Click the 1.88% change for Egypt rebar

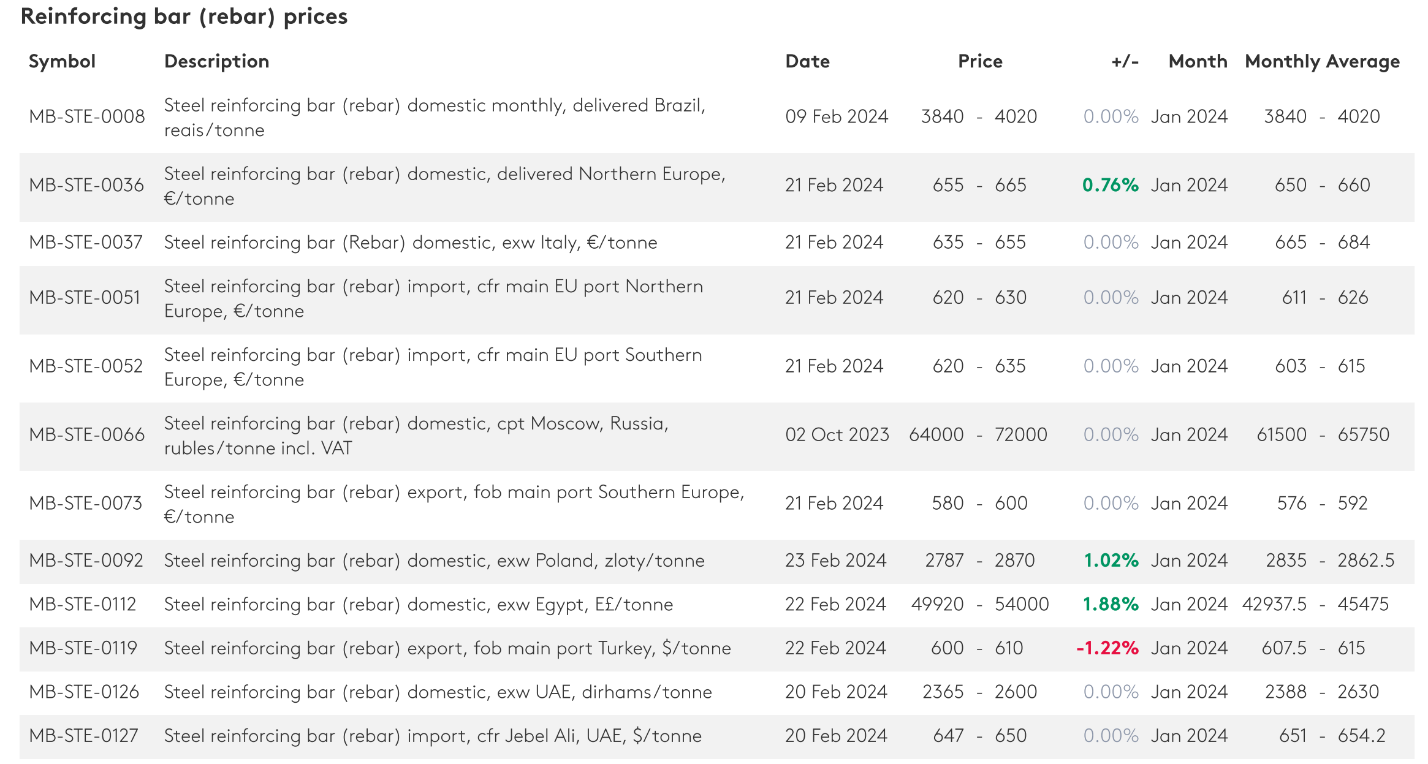point(1110,604)
